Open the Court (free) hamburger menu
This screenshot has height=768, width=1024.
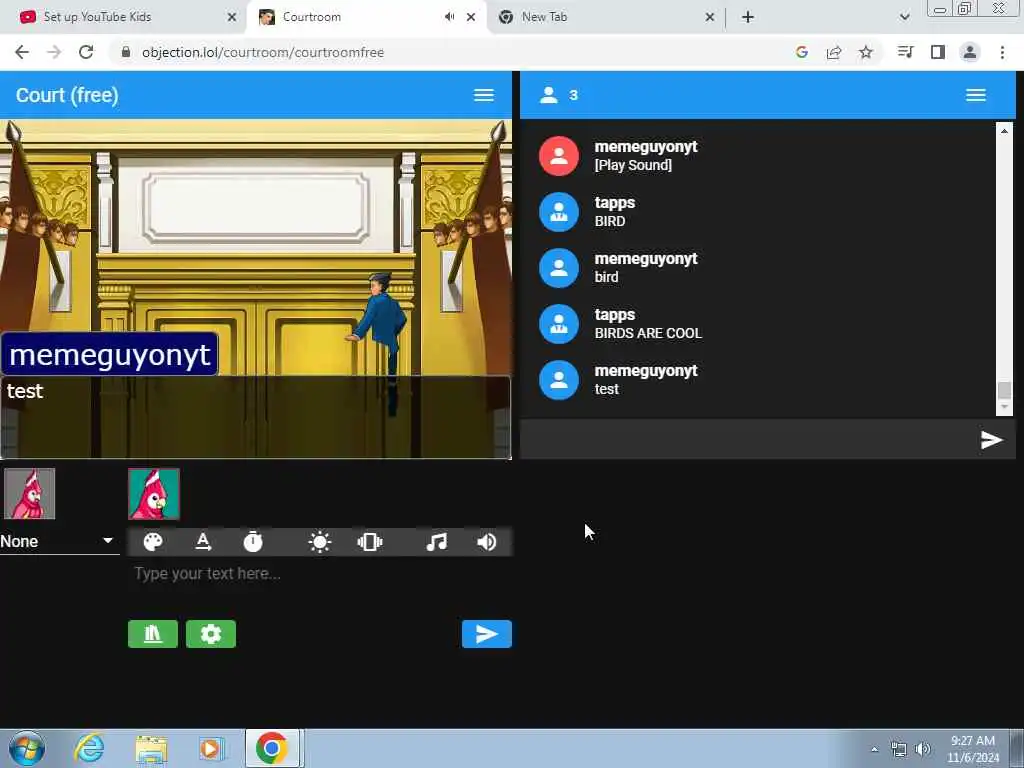click(483, 95)
